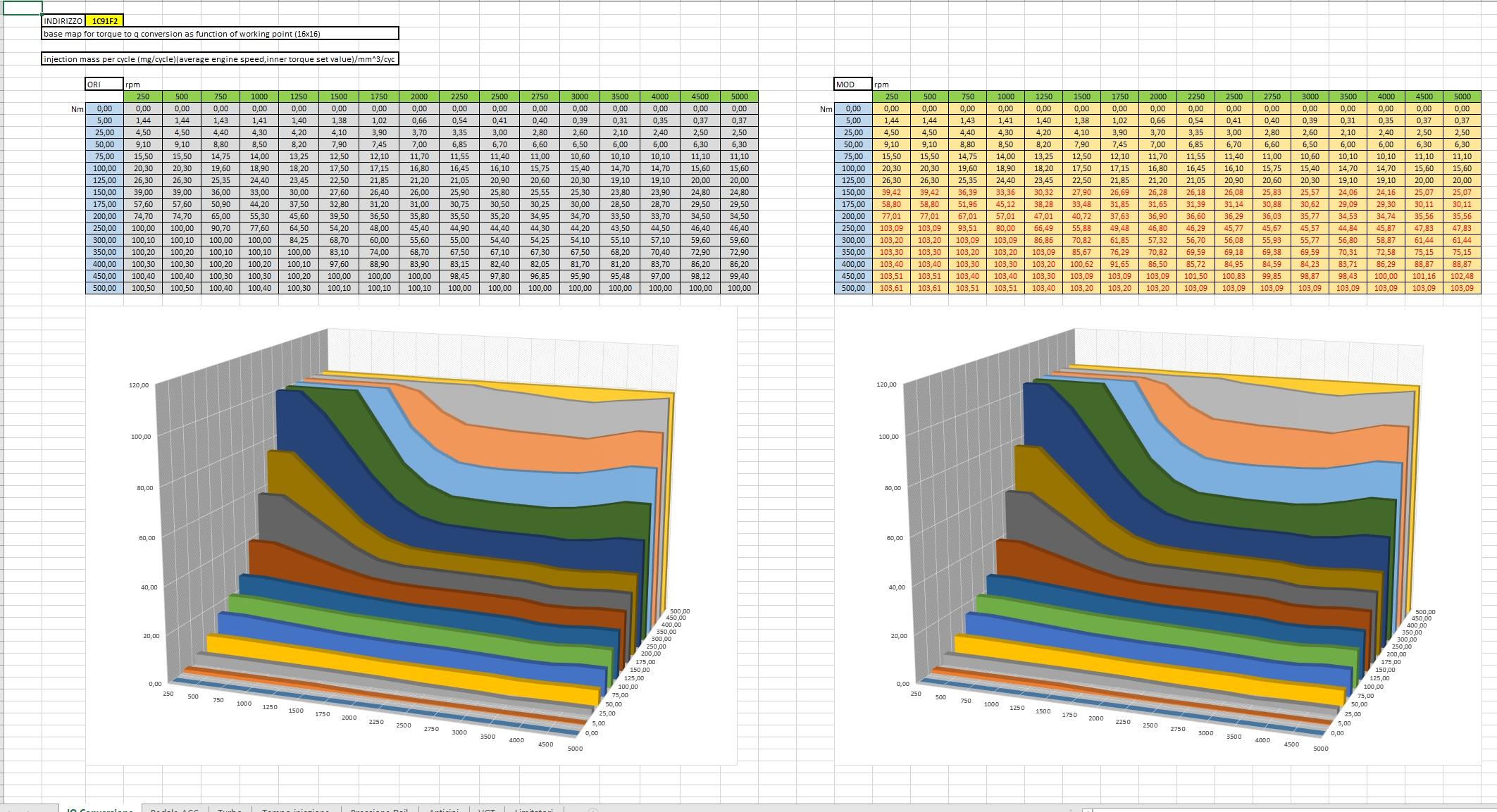Select MOD table cell 36,39
1497x812 pixels.
[x=968, y=192]
